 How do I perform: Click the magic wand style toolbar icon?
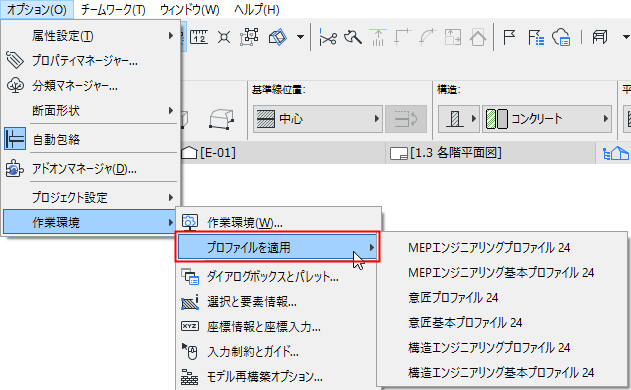(278, 37)
